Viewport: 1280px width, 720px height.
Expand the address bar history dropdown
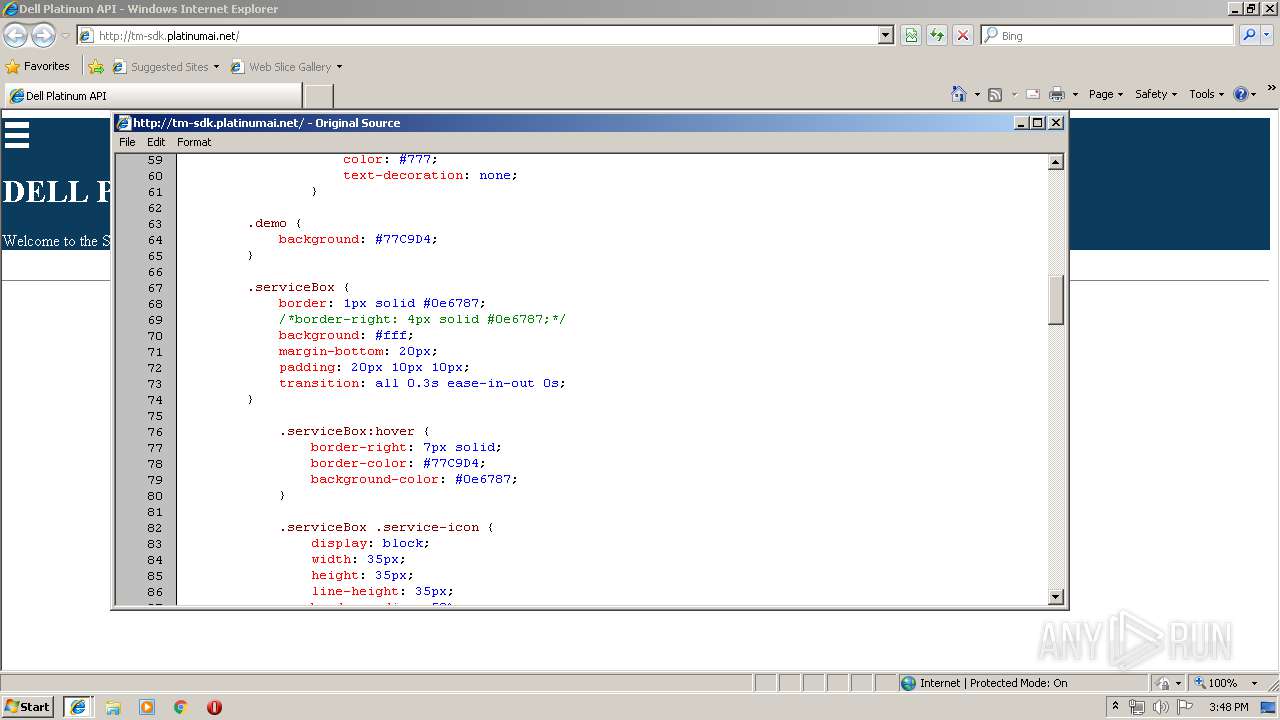point(885,35)
